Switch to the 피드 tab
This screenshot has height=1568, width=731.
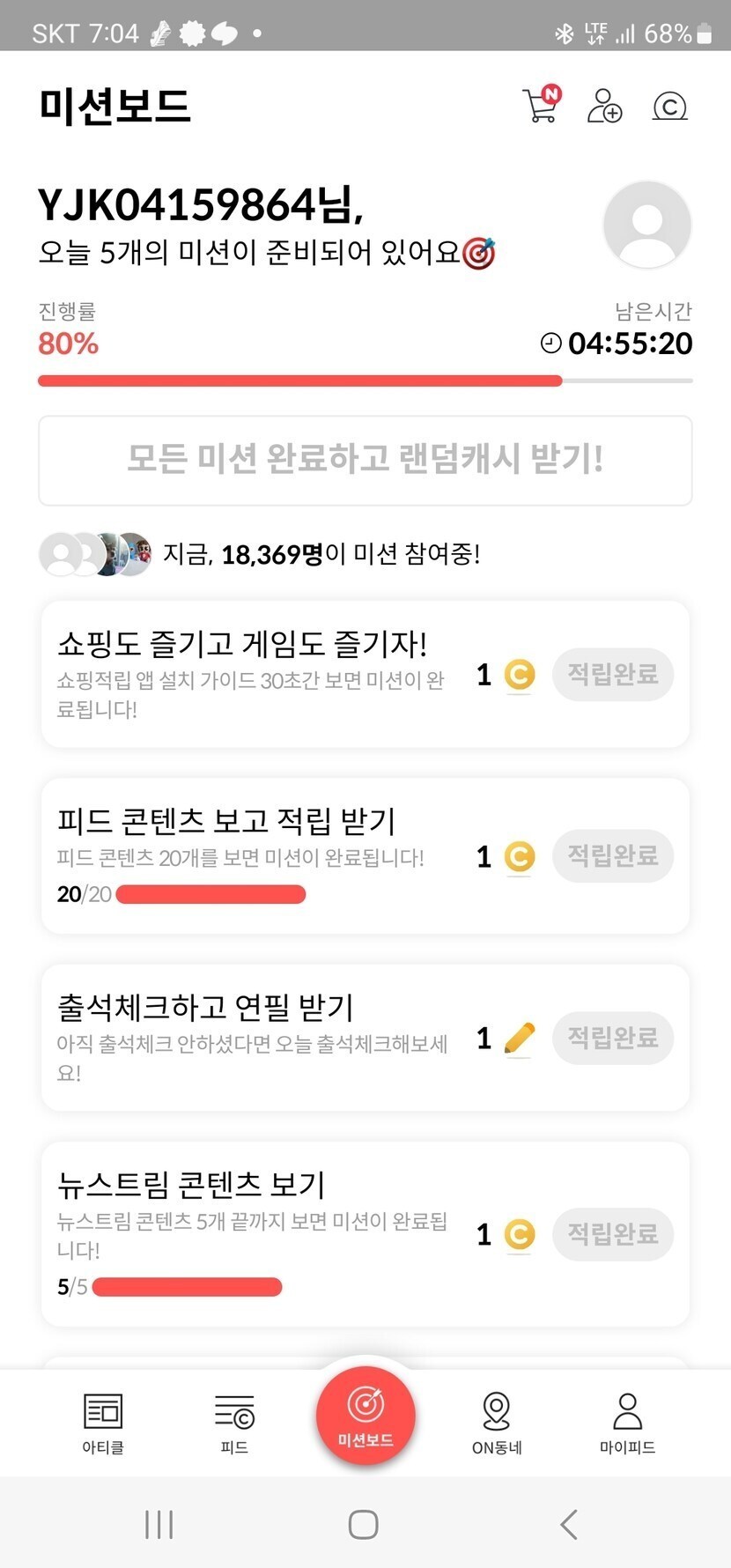[234, 1422]
